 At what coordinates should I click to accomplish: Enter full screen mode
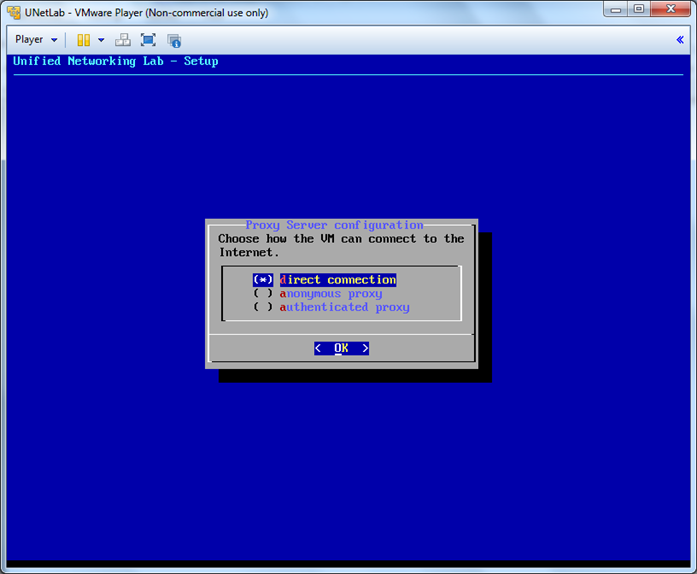(x=148, y=40)
